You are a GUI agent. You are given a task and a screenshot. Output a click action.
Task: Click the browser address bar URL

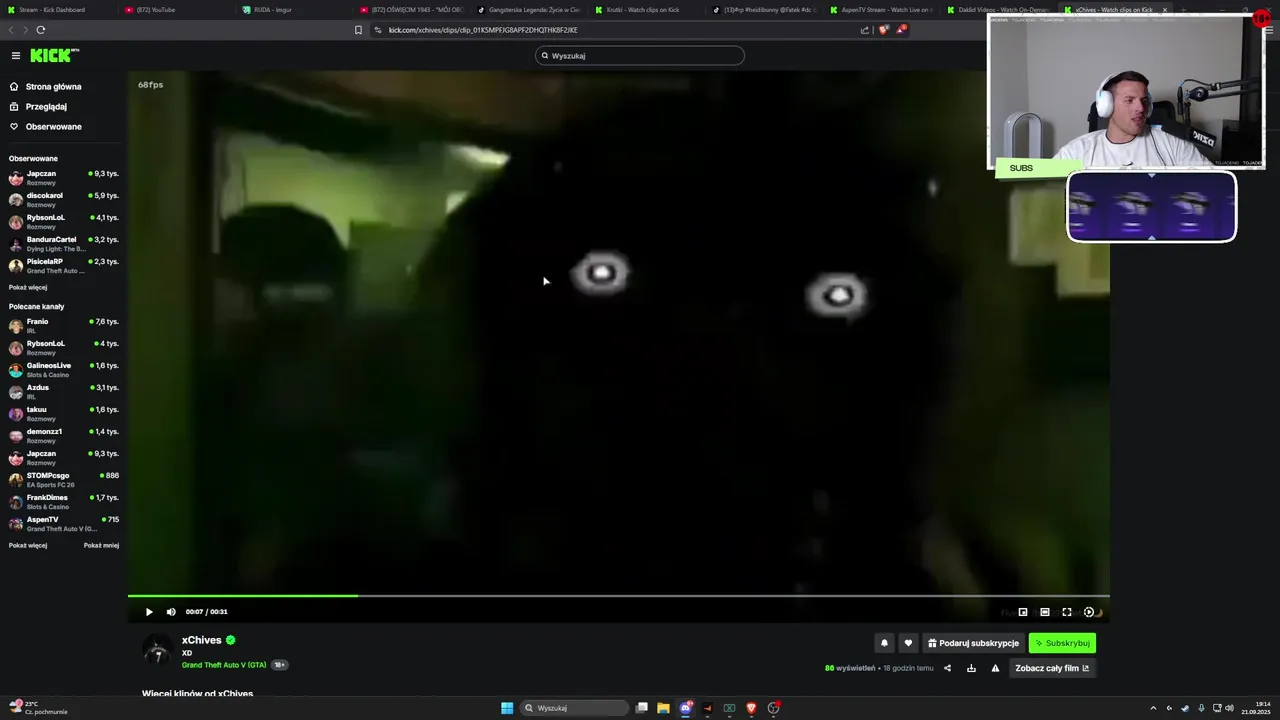[483, 30]
